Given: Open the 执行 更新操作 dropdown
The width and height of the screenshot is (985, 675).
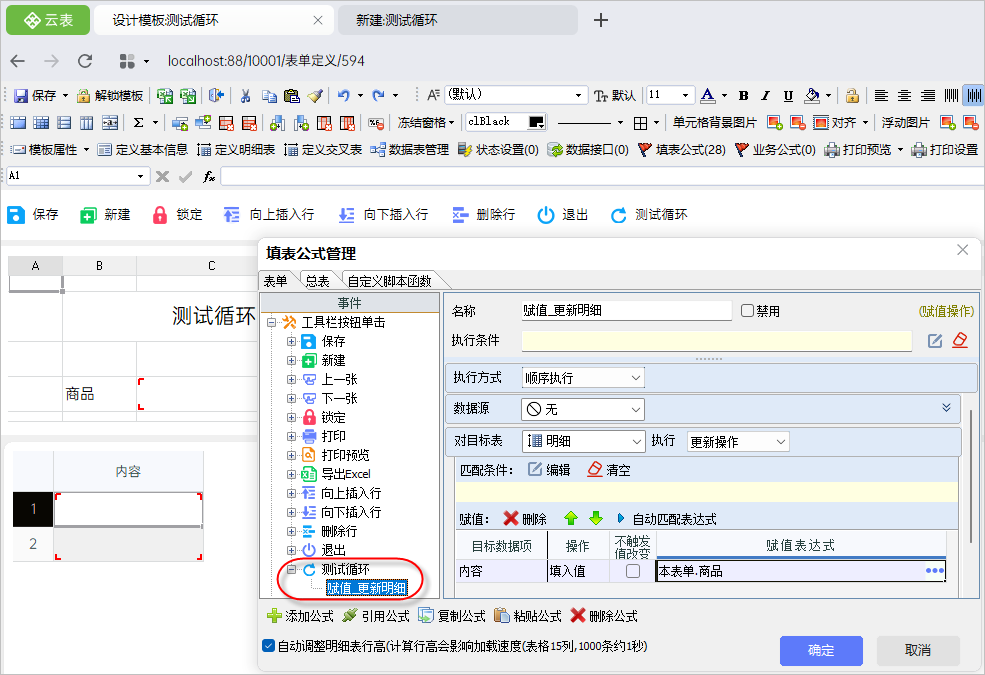Looking at the screenshot, I should (738, 442).
